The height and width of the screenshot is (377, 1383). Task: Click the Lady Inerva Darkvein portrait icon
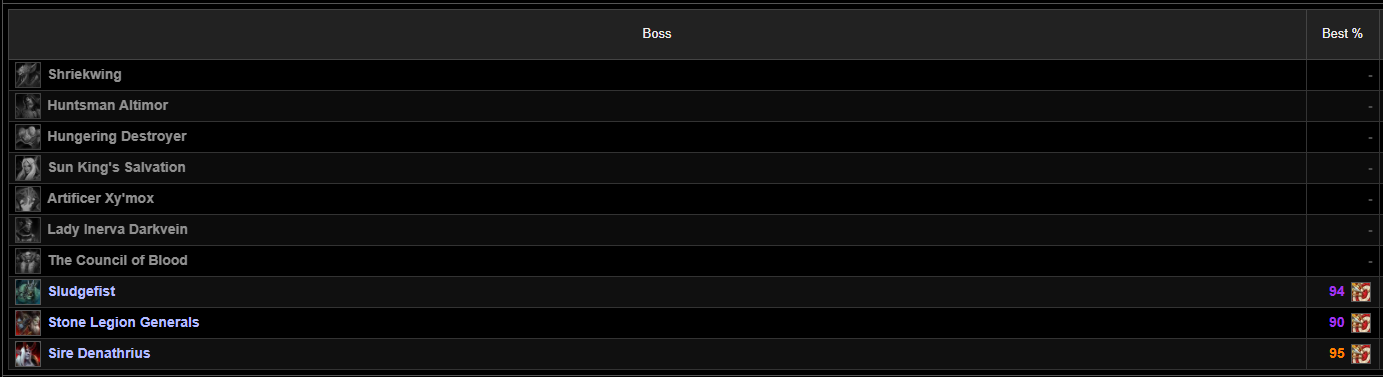pyautogui.click(x=28, y=230)
